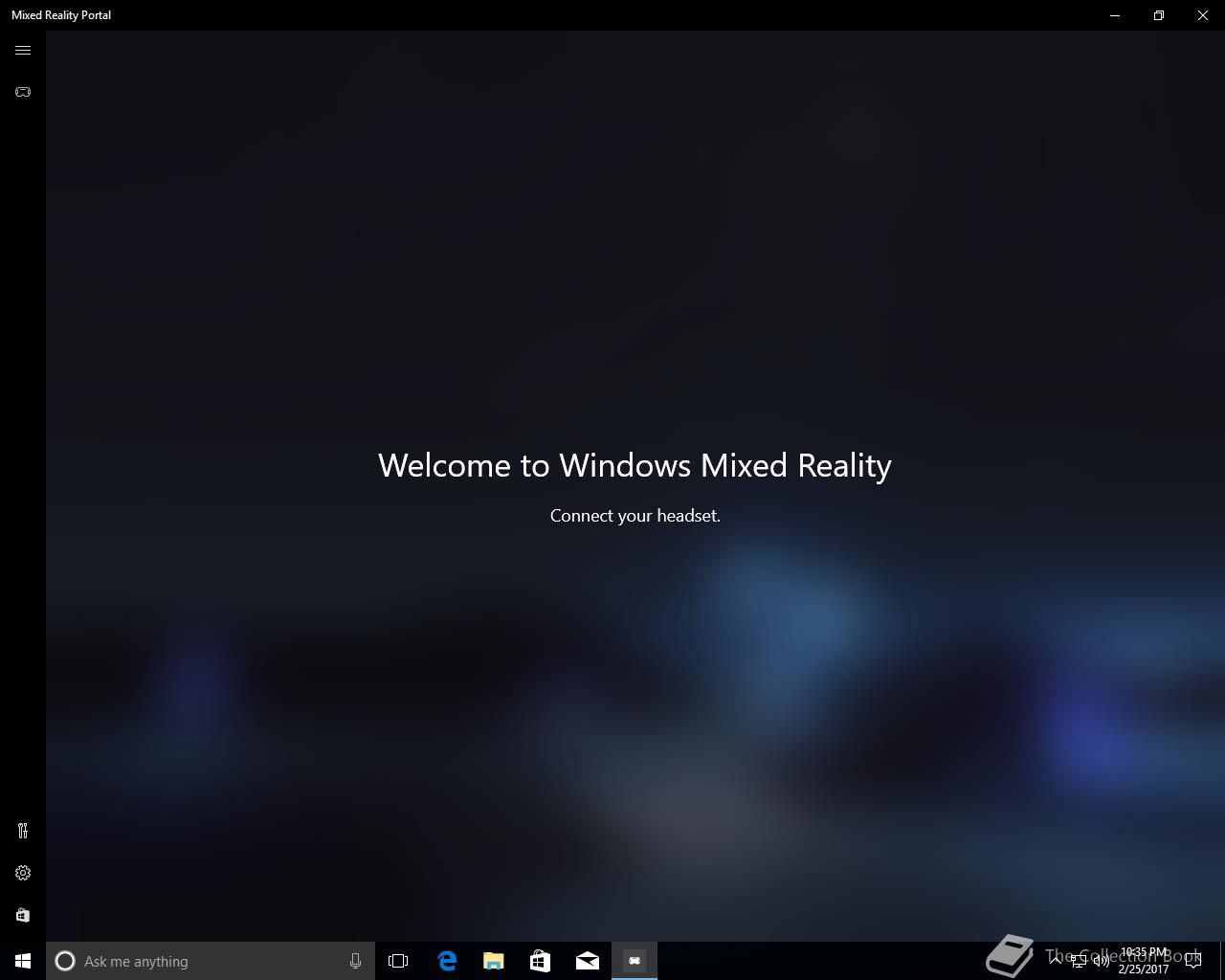Screen dimensions: 1225x980
Task: Launch Microsoft Edge from the taskbar
Action: tap(447, 961)
